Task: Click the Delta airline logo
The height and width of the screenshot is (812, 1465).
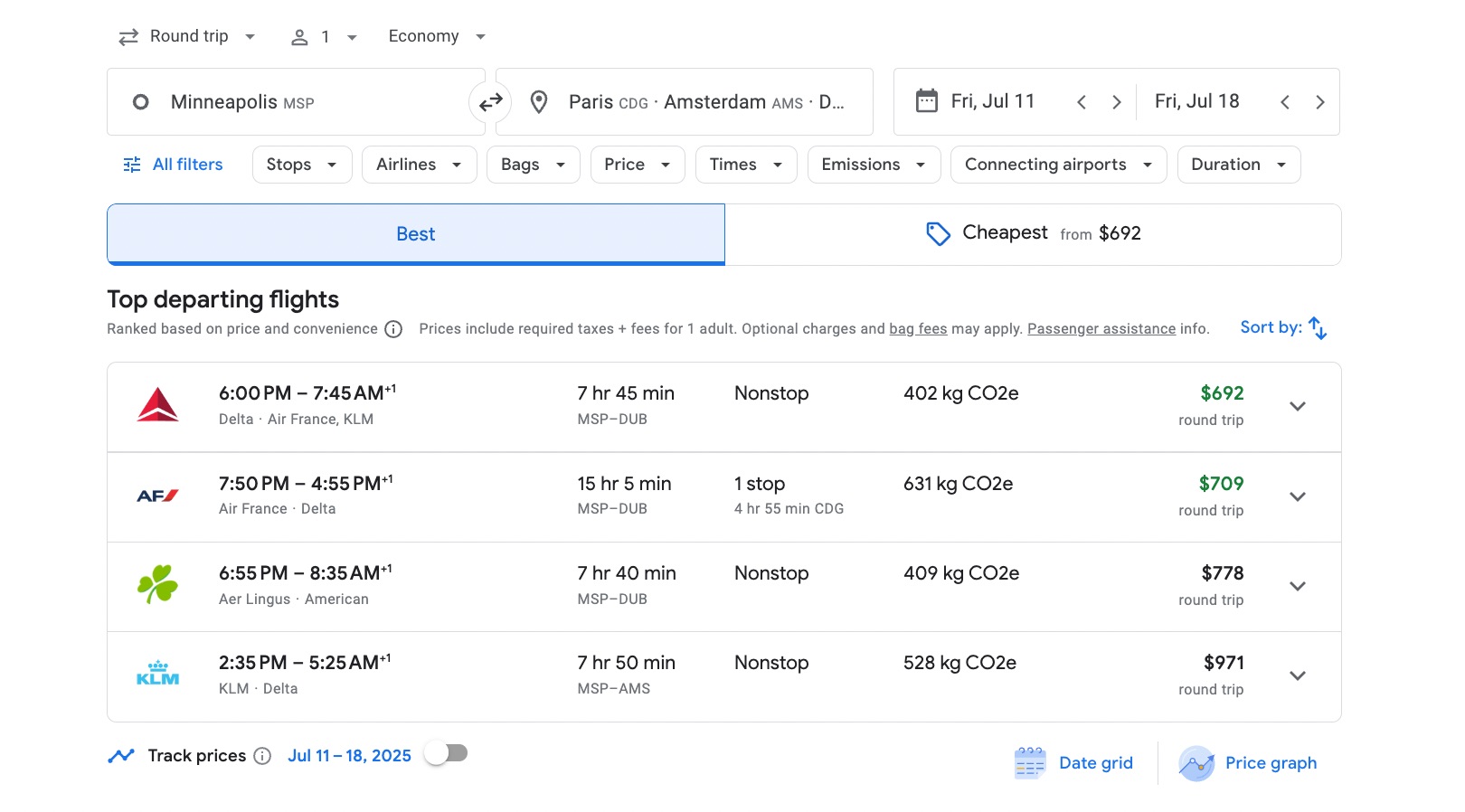Action: click(157, 405)
